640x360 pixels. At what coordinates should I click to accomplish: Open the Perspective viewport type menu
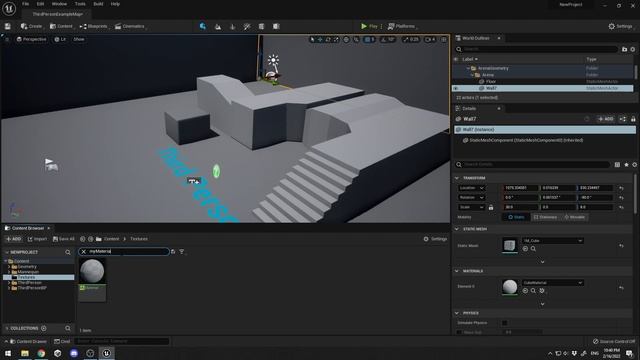(x=31, y=39)
